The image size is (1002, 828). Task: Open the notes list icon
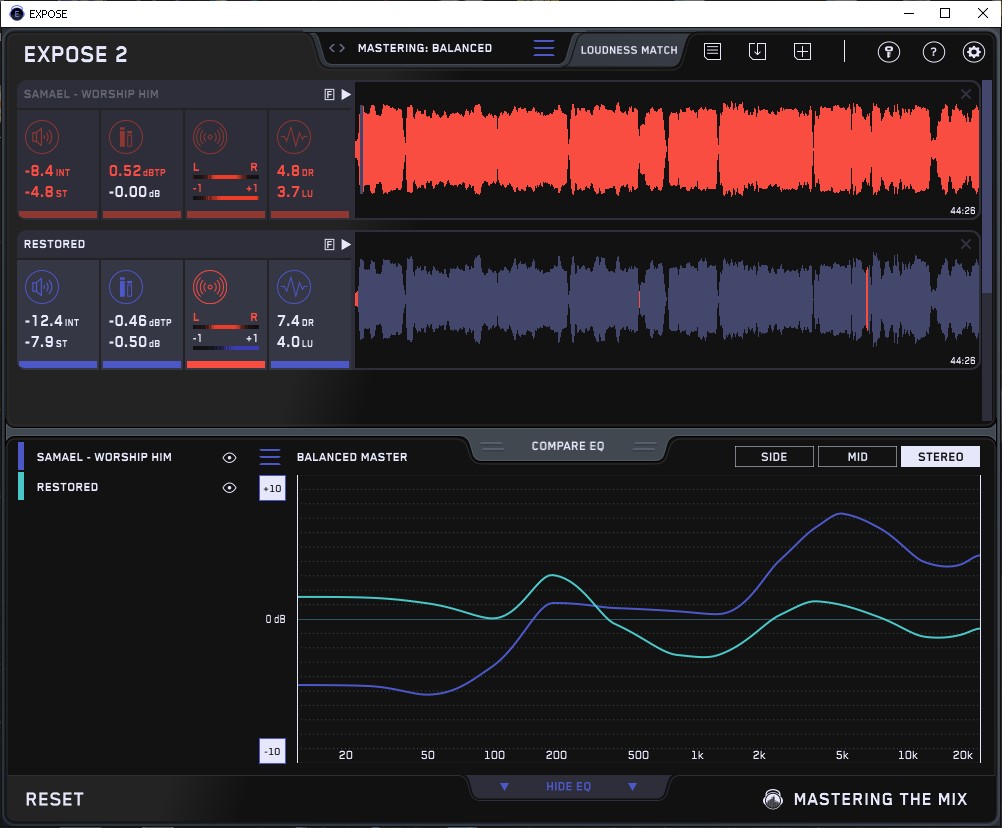pyautogui.click(x=712, y=51)
